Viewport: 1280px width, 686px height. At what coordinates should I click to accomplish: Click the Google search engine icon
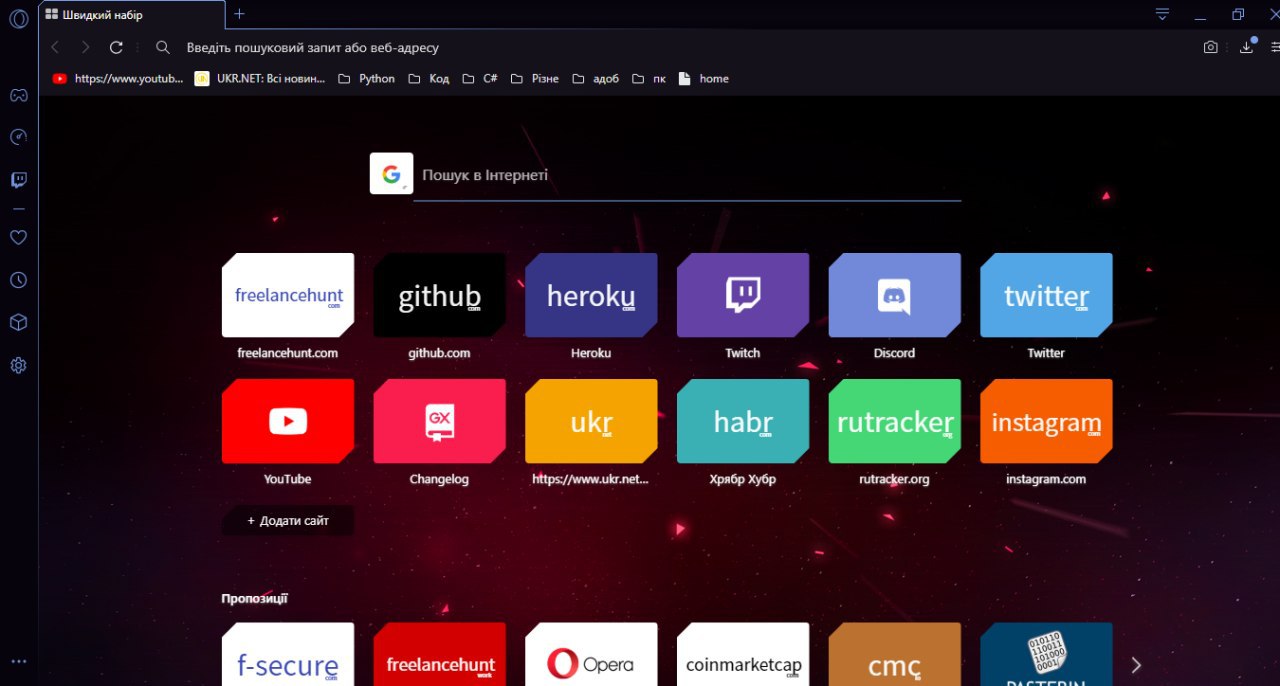click(x=391, y=174)
